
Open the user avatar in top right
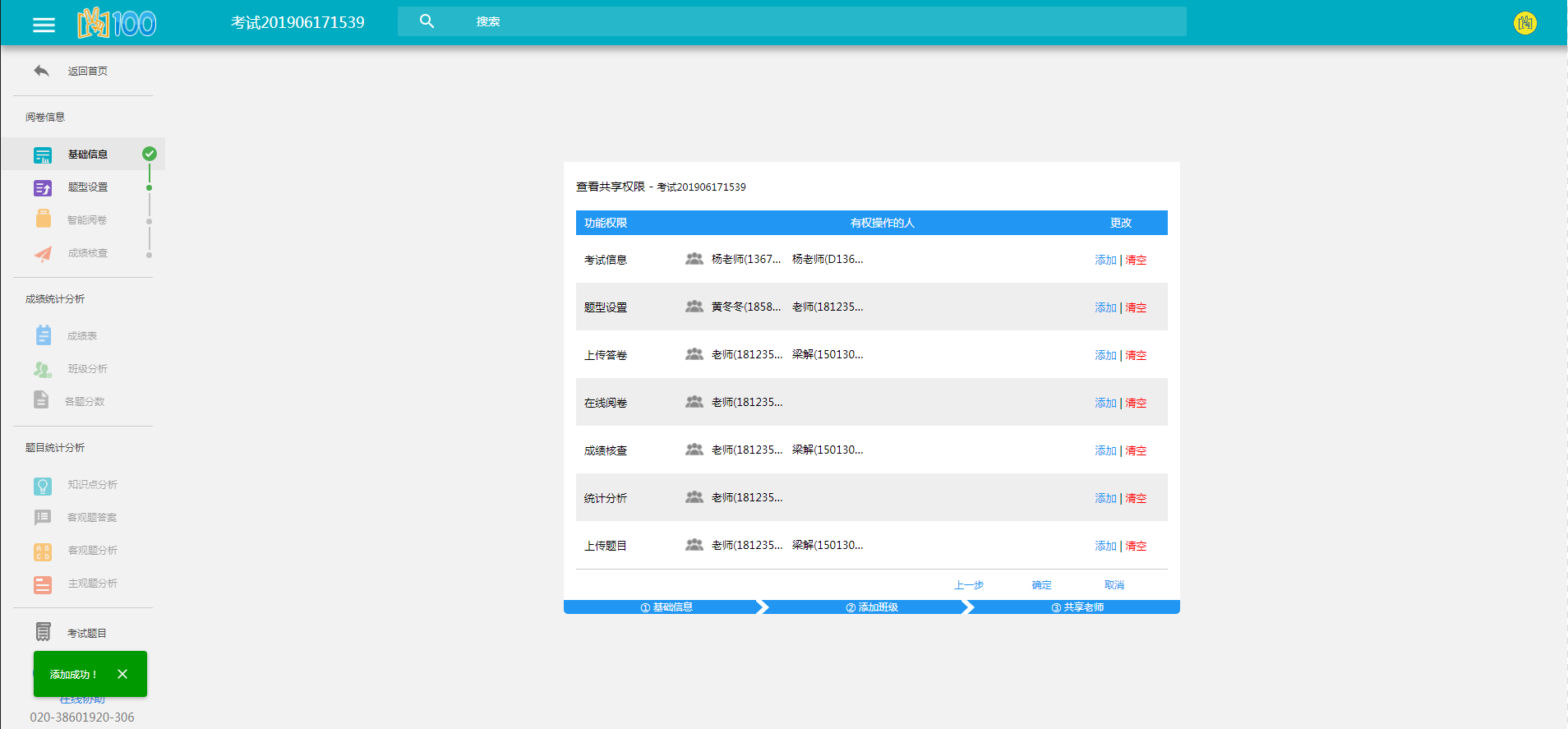pyautogui.click(x=1524, y=23)
